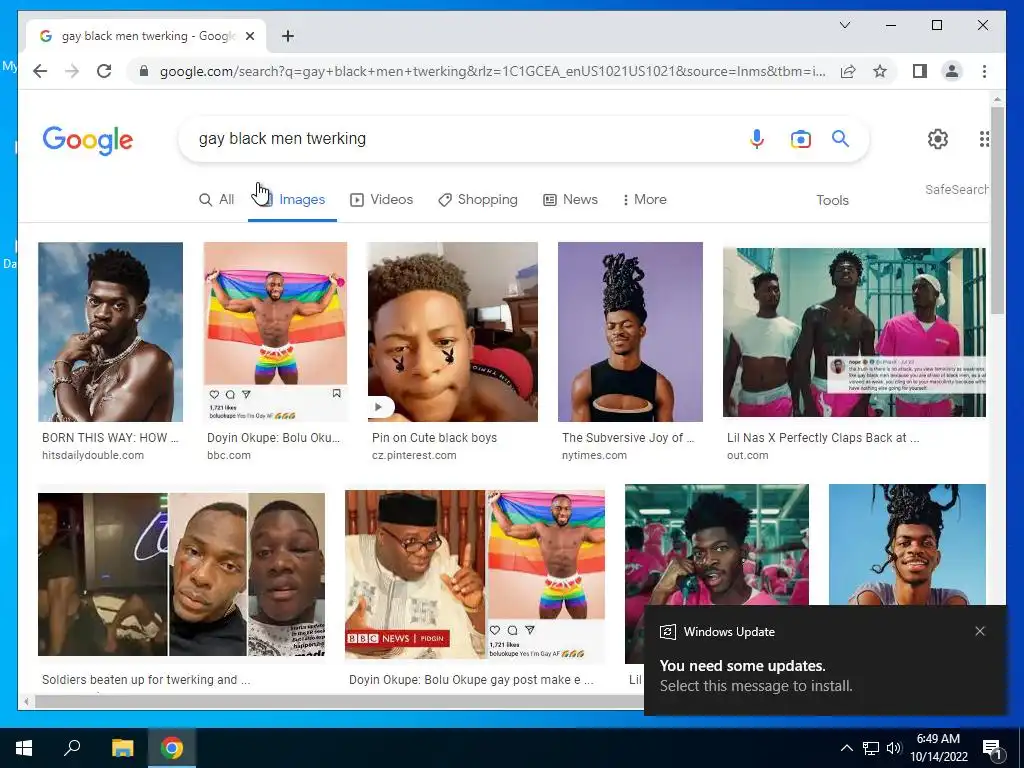Go back to the previous page
Viewport: 1024px width, 768px height.
tap(40, 71)
